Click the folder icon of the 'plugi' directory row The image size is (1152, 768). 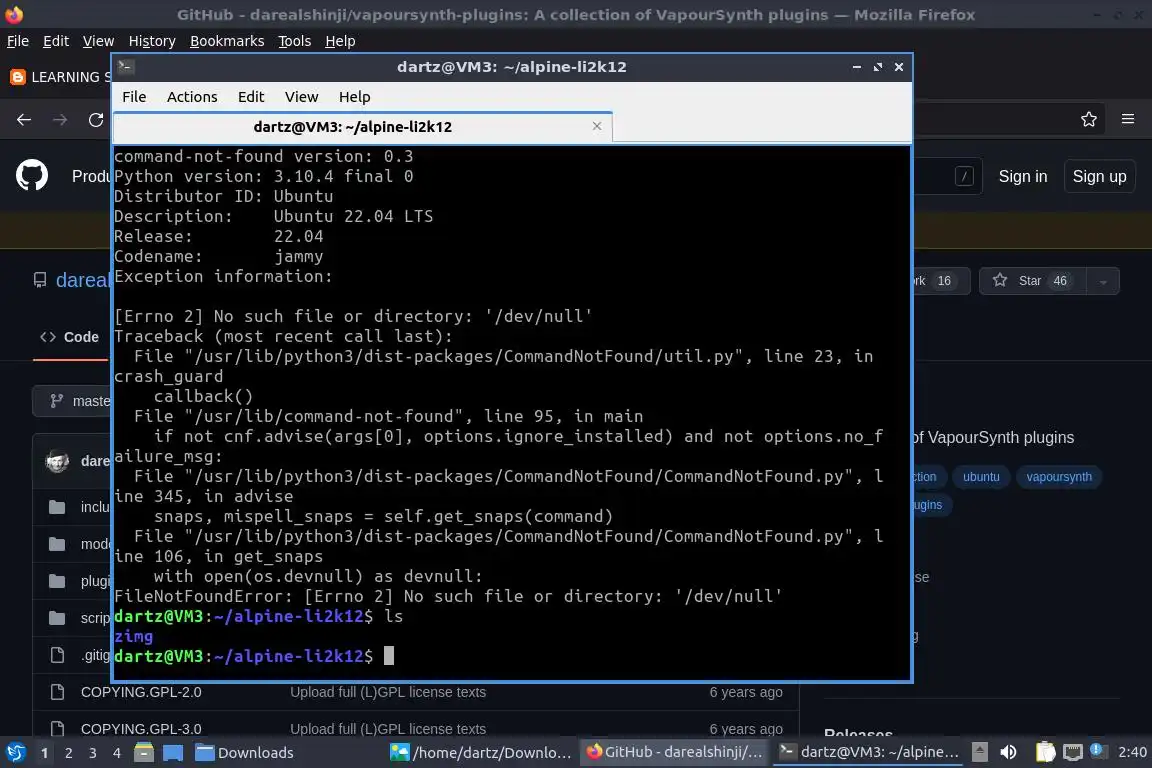tap(57, 581)
